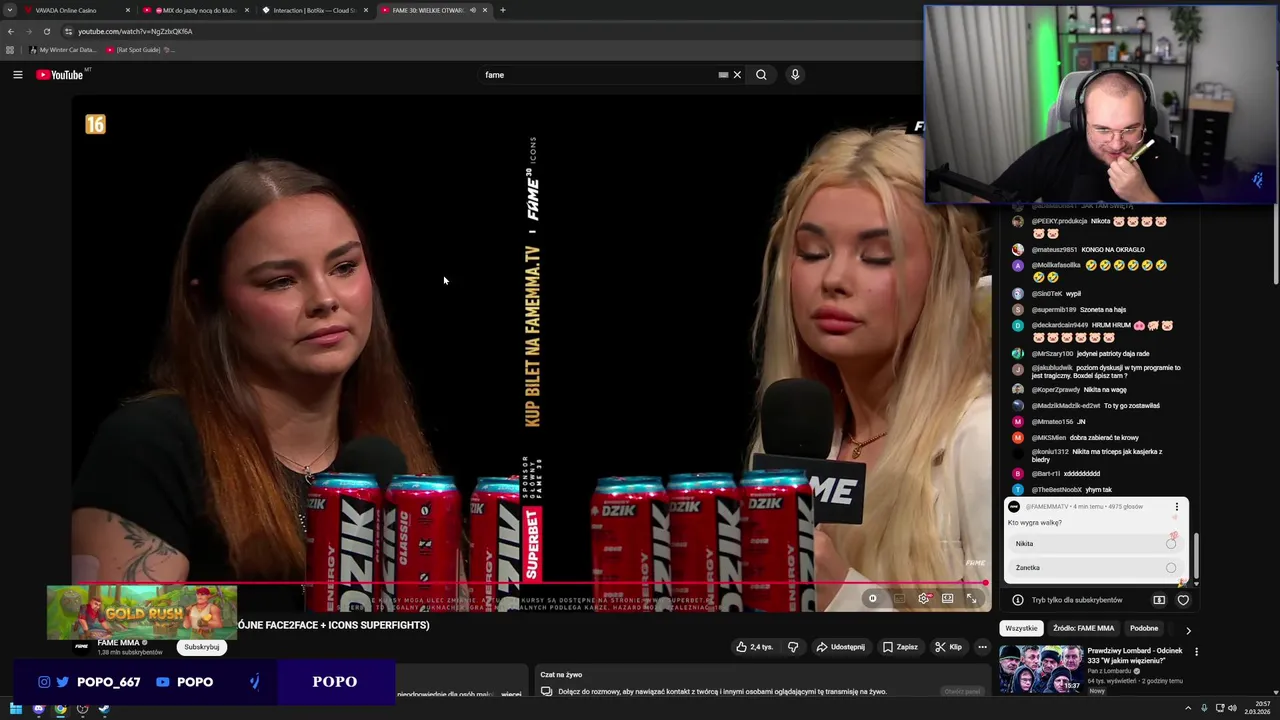This screenshot has height=720, width=1280.
Task: Like the video (2,4 tys.)
Action: tap(755, 647)
